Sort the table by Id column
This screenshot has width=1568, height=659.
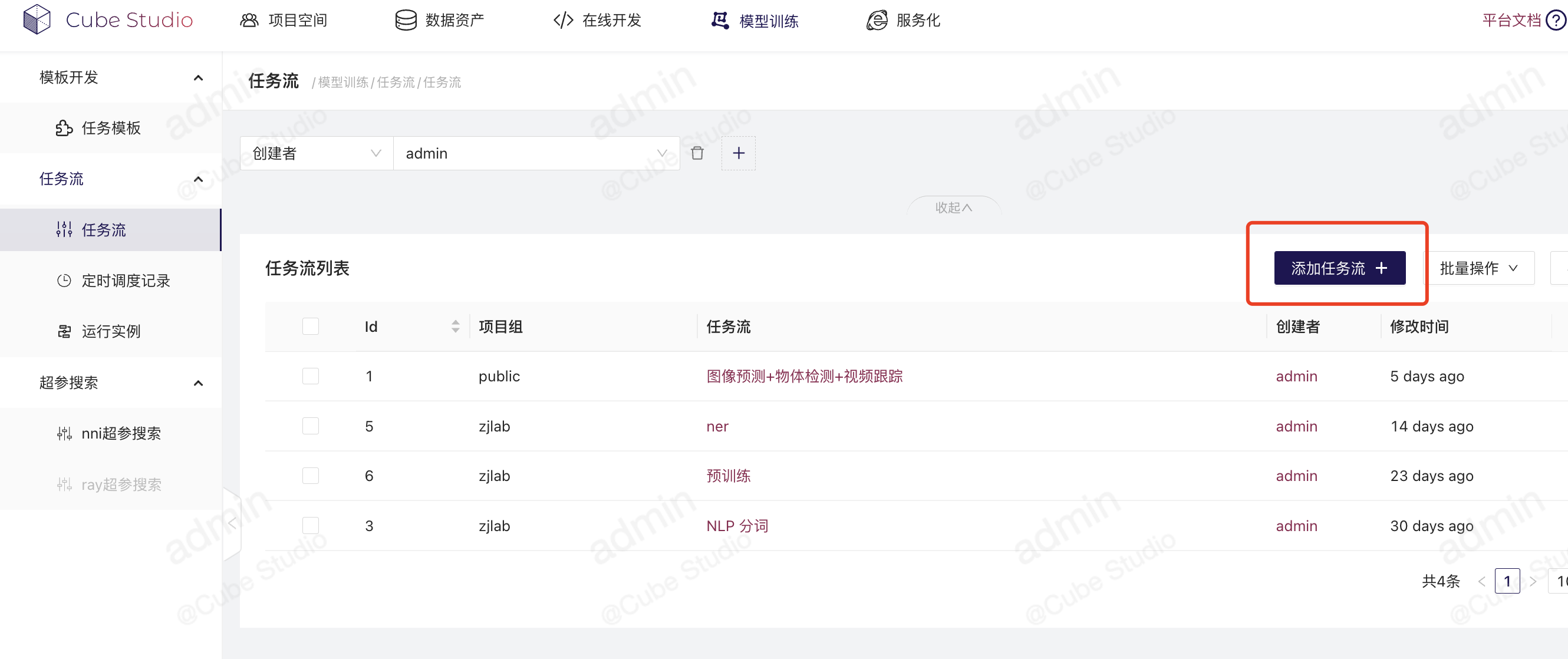pyautogui.click(x=454, y=327)
